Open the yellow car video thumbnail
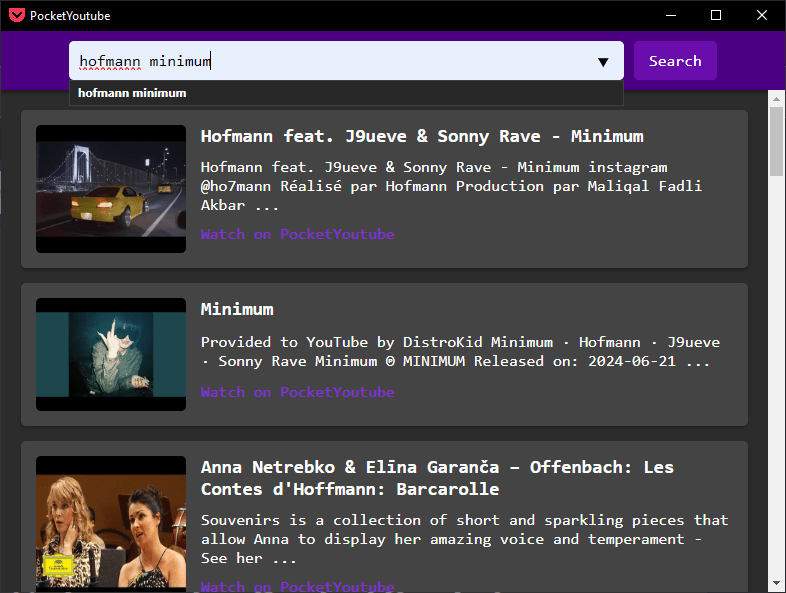 coord(111,189)
